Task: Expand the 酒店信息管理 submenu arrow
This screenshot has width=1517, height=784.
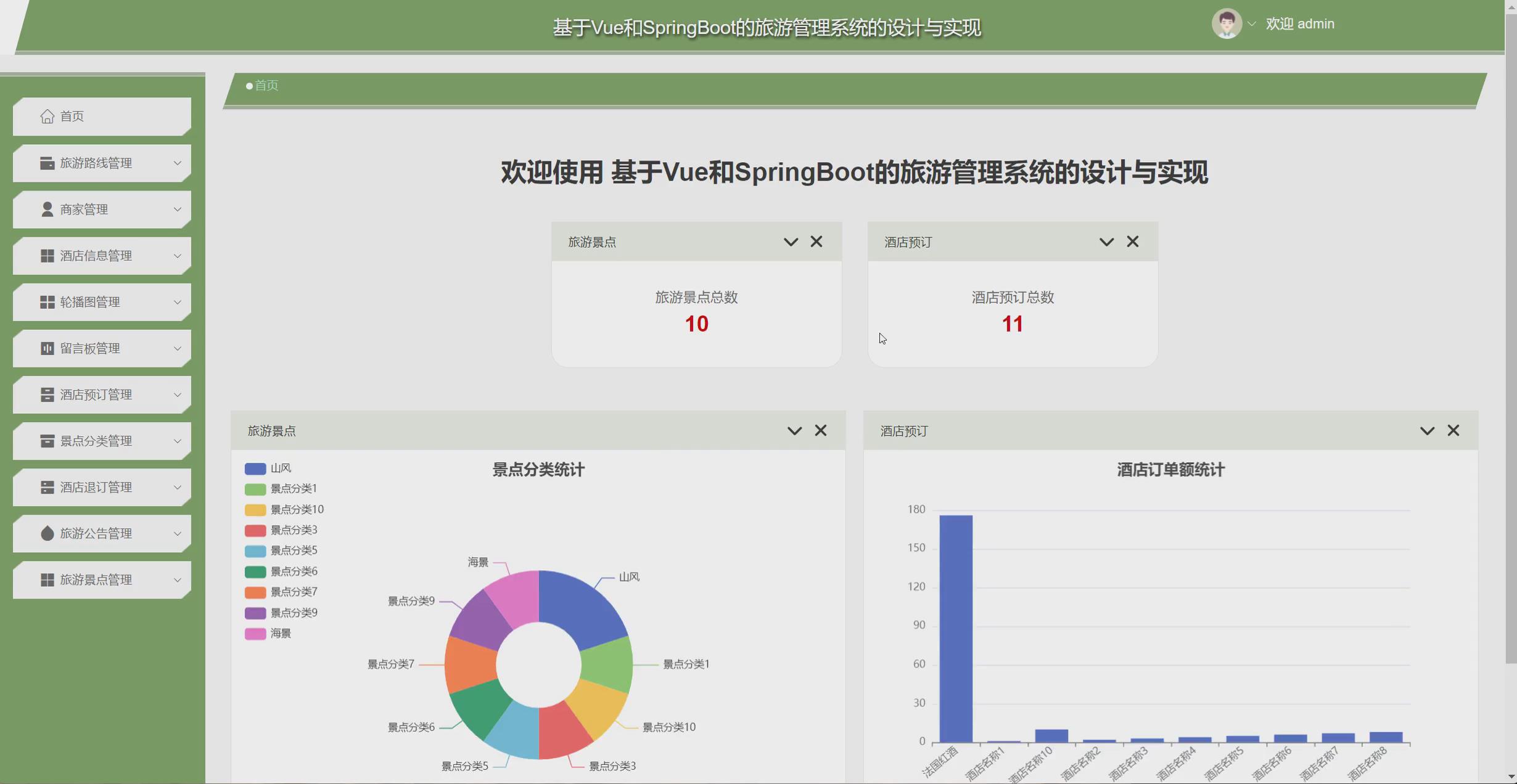Action: (x=178, y=256)
